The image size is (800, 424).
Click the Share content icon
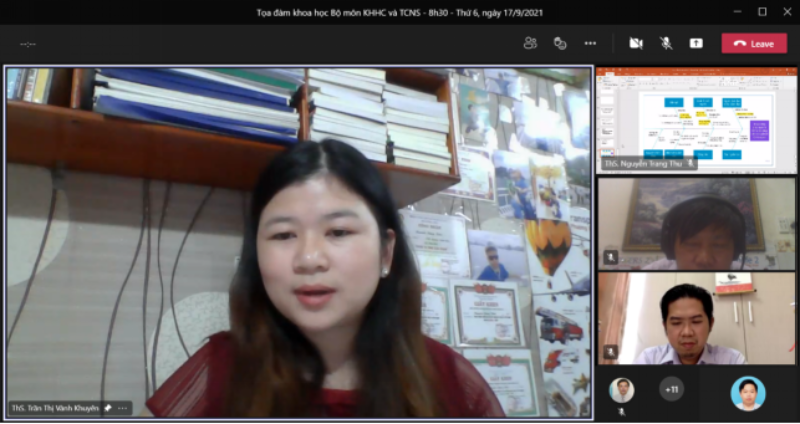point(696,43)
